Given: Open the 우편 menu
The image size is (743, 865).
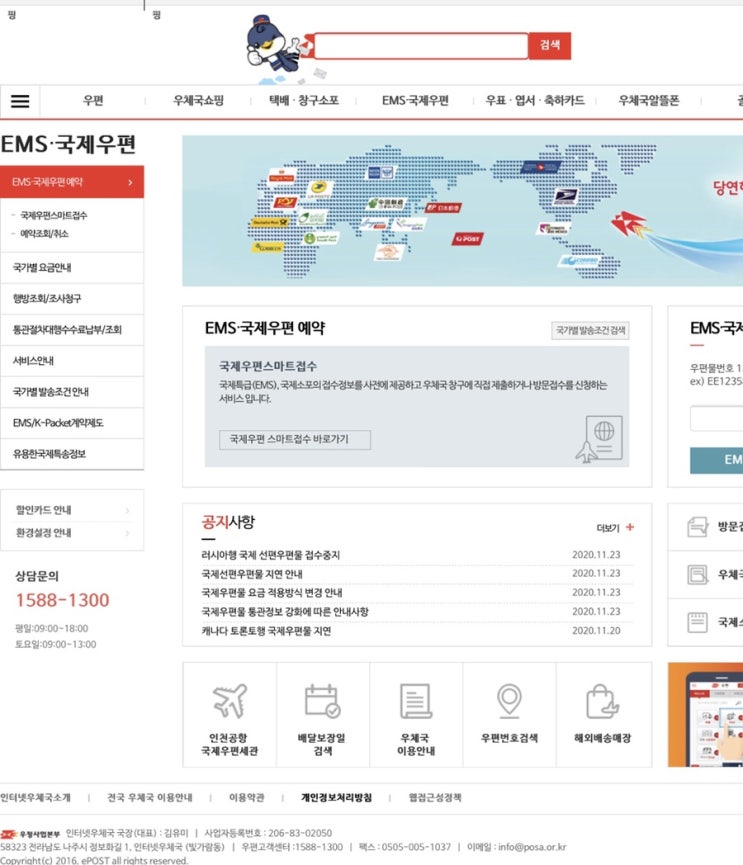Looking at the screenshot, I should click(x=93, y=100).
